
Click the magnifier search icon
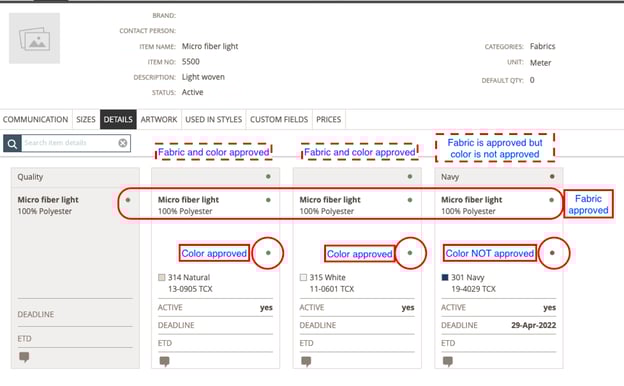[x=12, y=143]
